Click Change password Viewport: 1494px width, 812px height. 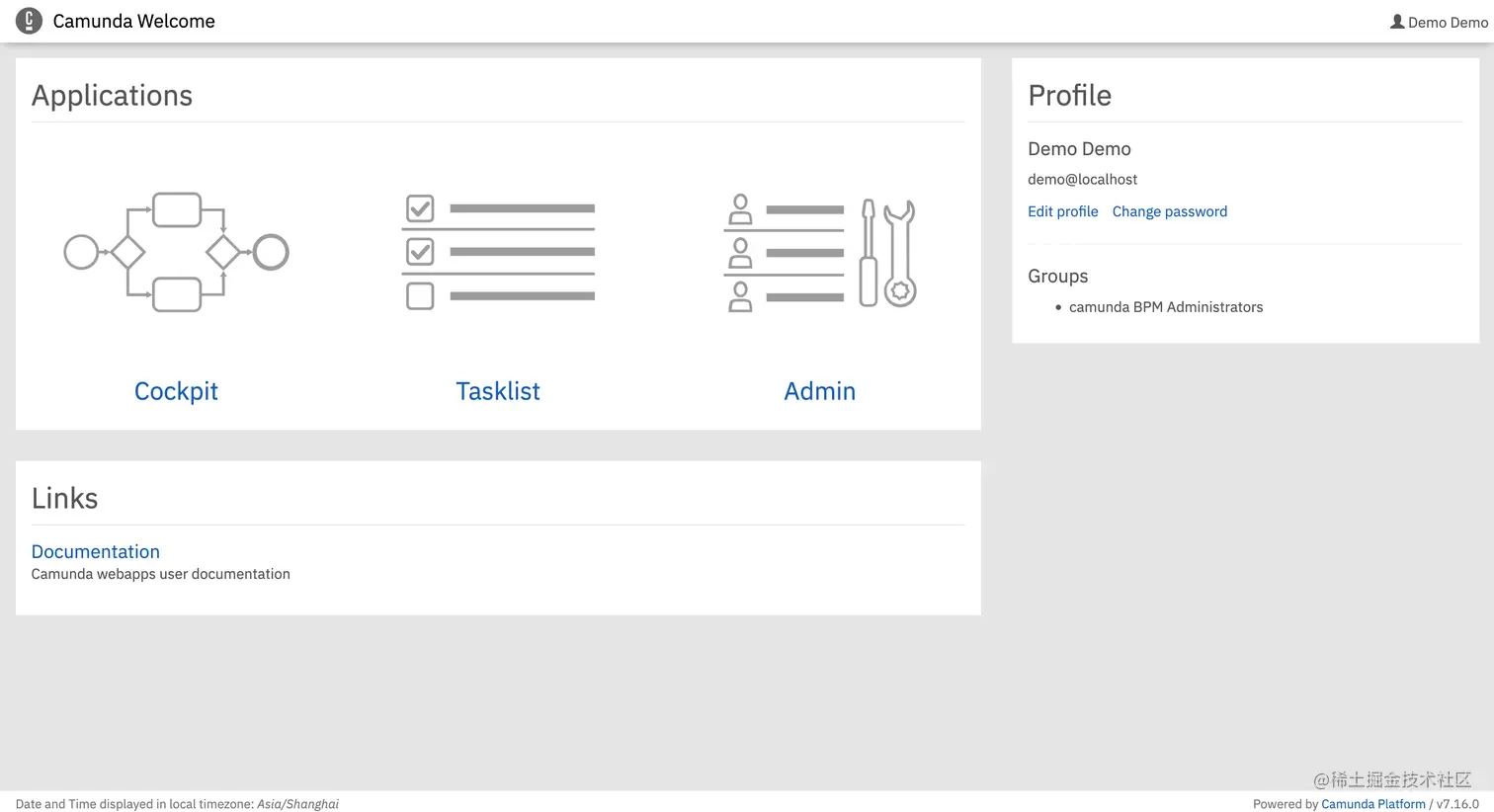point(1170,211)
